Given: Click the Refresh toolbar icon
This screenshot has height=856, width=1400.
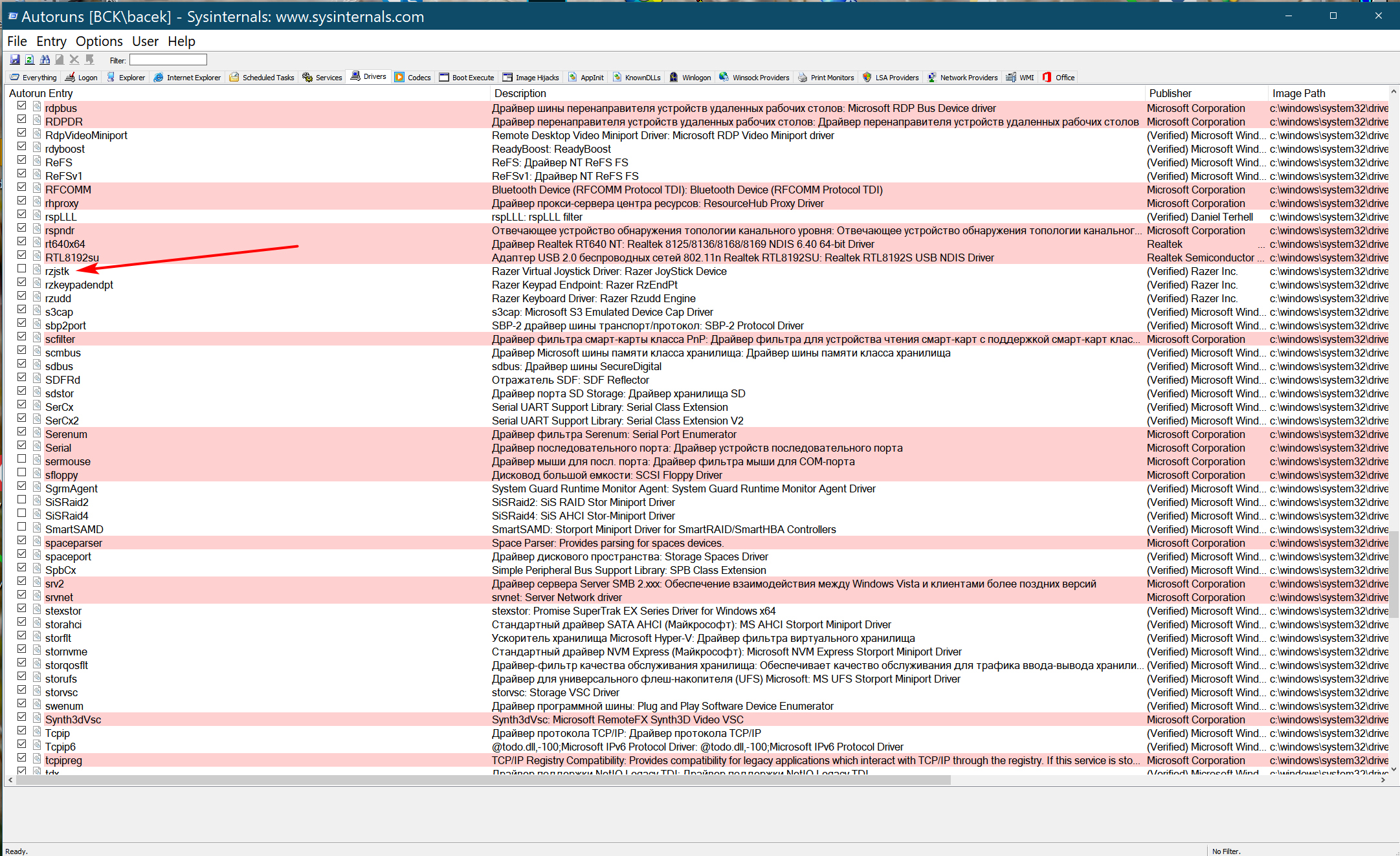Looking at the screenshot, I should [x=29, y=60].
